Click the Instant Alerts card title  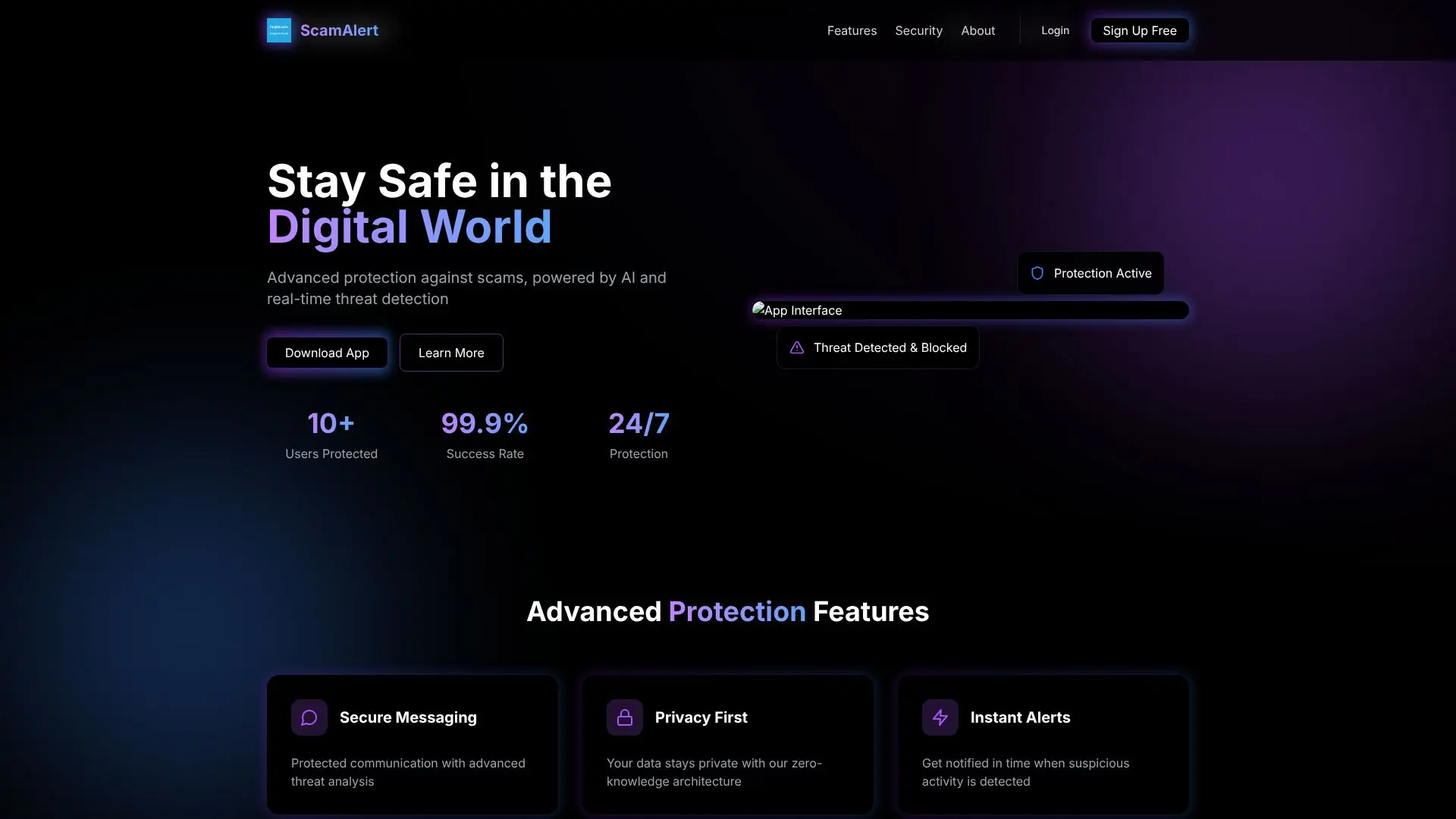[x=1020, y=717]
